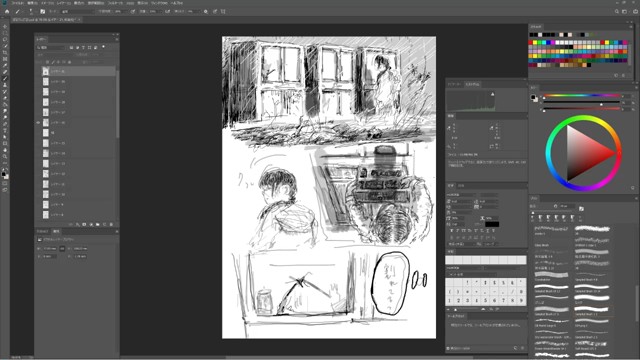The height and width of the screenshot is (360, 640).
Task: Open the 編集 menu
Action: click(x=32, y=3)
